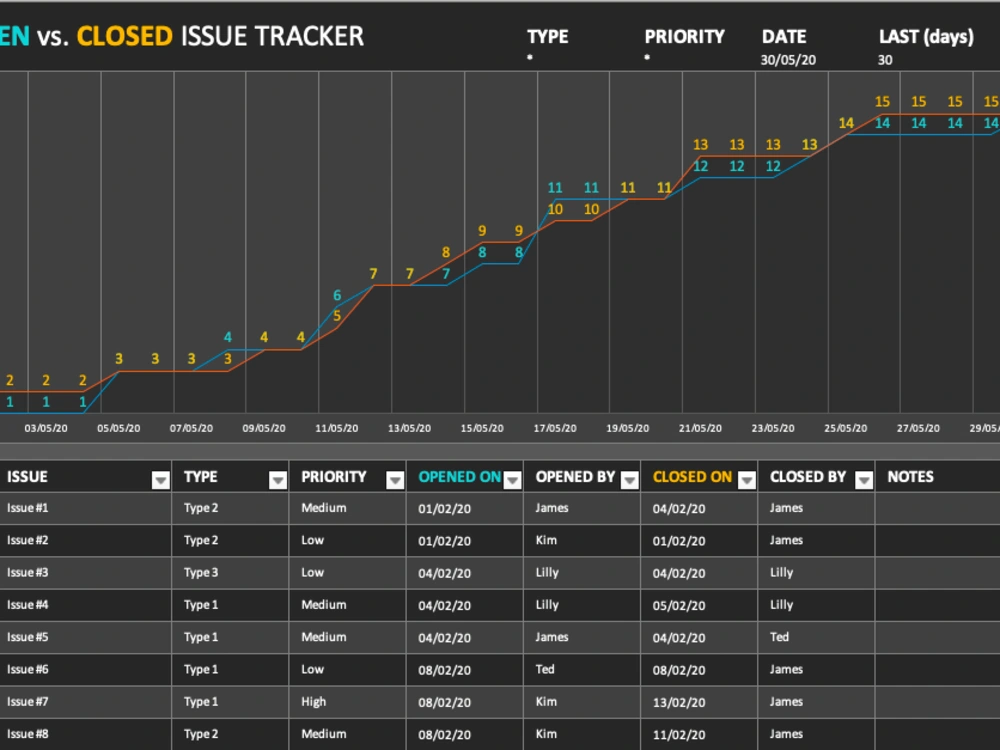Click opened date 01/02/20 in Issue #1 row
The width and height of the screenshot is (1000, 750).
point(445,509)
